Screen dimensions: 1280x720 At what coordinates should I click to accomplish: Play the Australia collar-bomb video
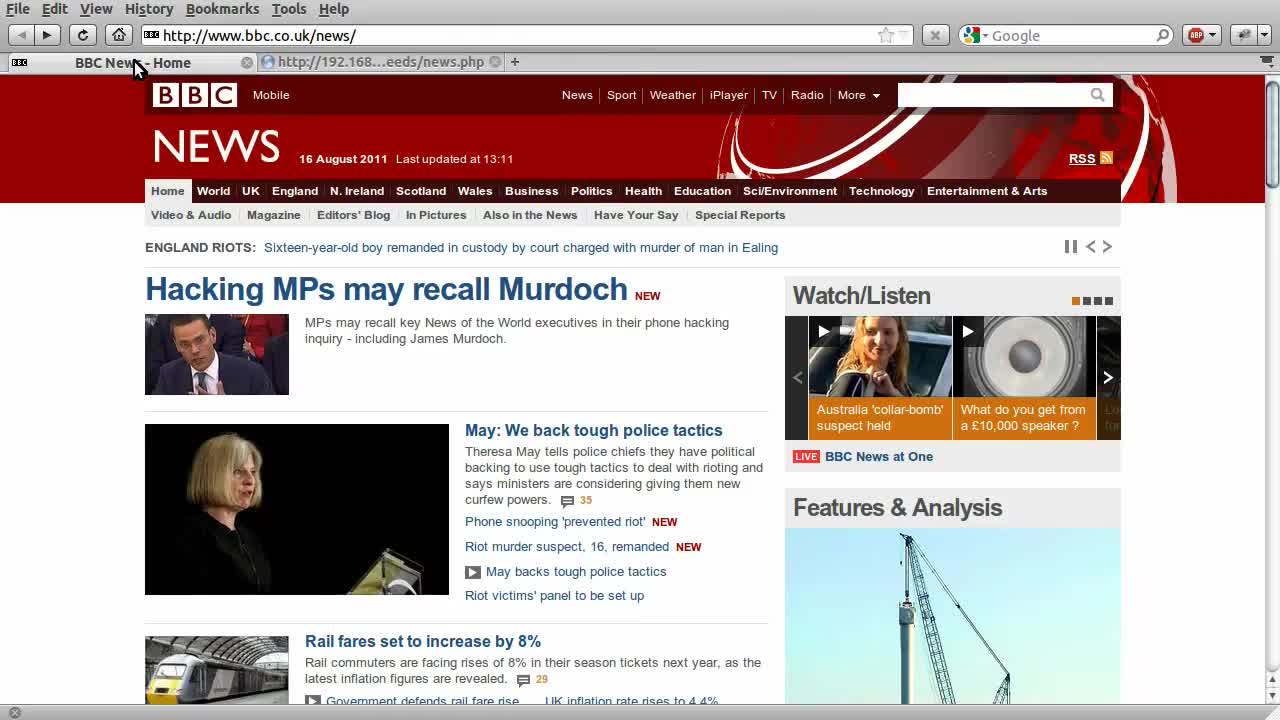[x=823, y=332]
